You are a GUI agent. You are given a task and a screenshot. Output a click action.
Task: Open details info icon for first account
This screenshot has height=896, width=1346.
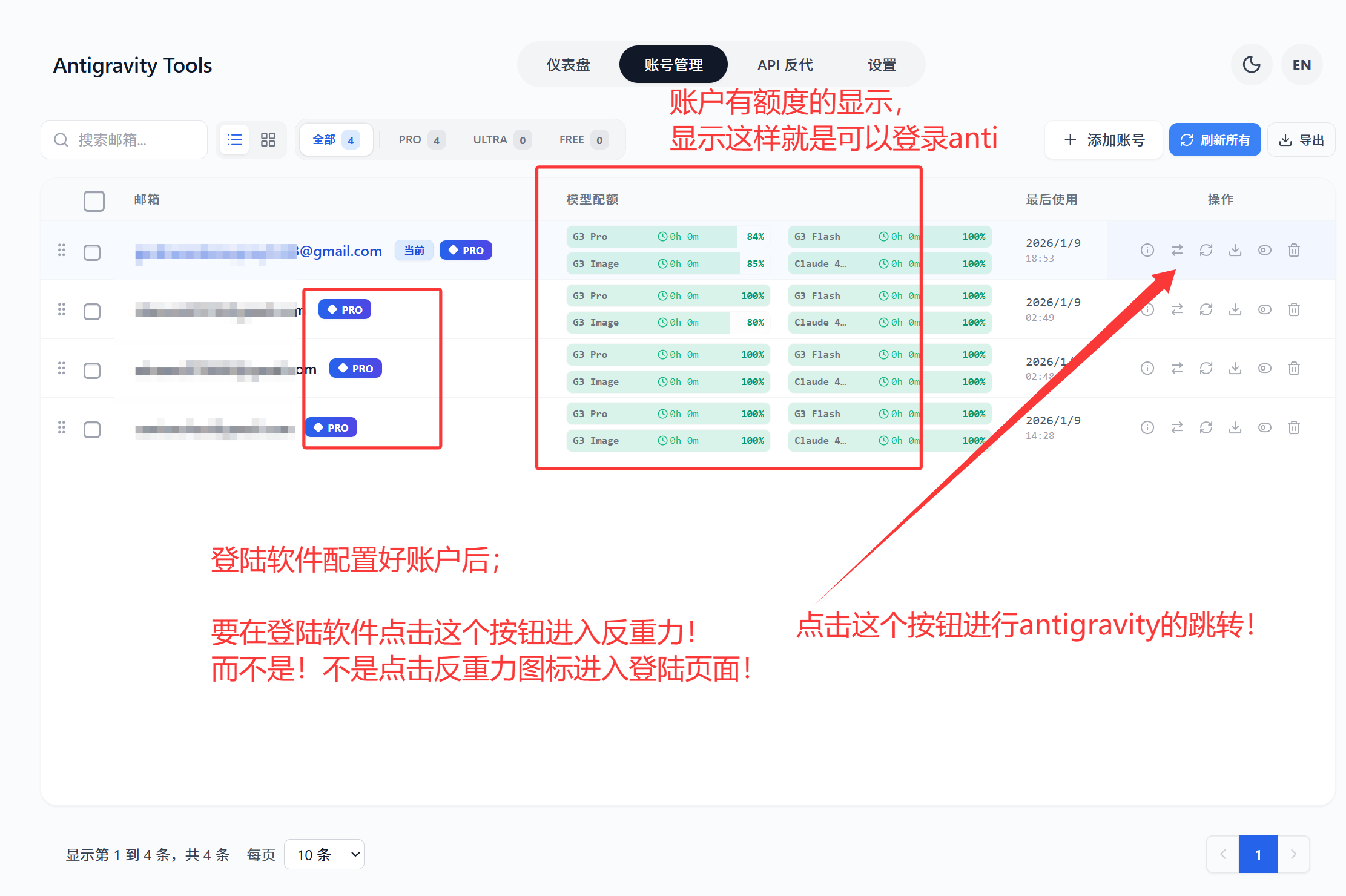[1147, 250]
